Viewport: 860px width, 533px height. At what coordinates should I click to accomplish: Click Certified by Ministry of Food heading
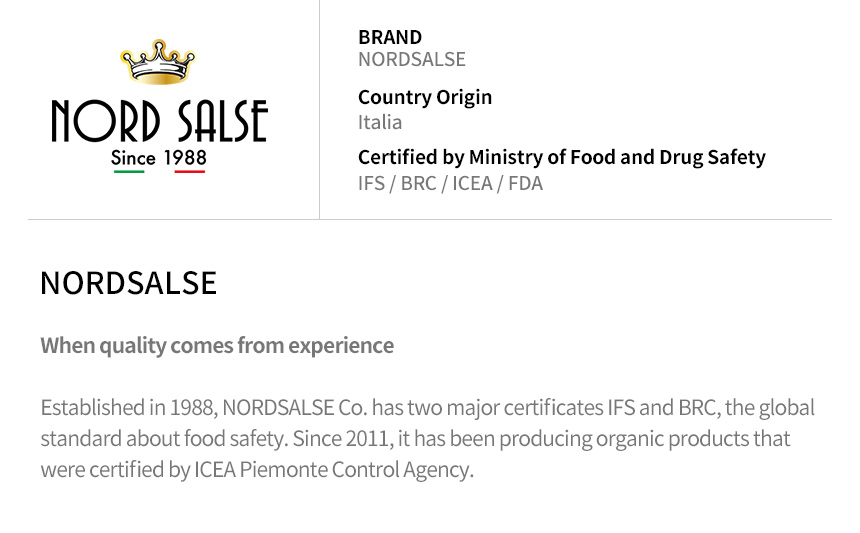coord(562,157)
